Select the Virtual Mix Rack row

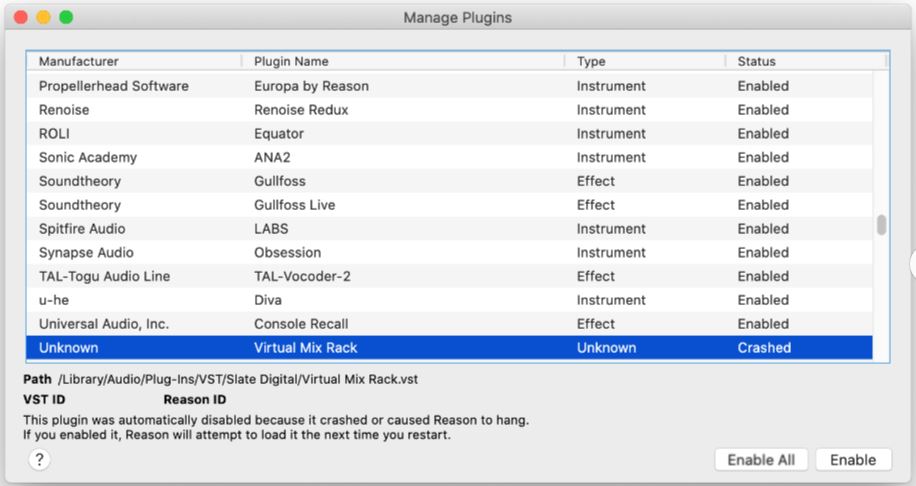point(449,348)
